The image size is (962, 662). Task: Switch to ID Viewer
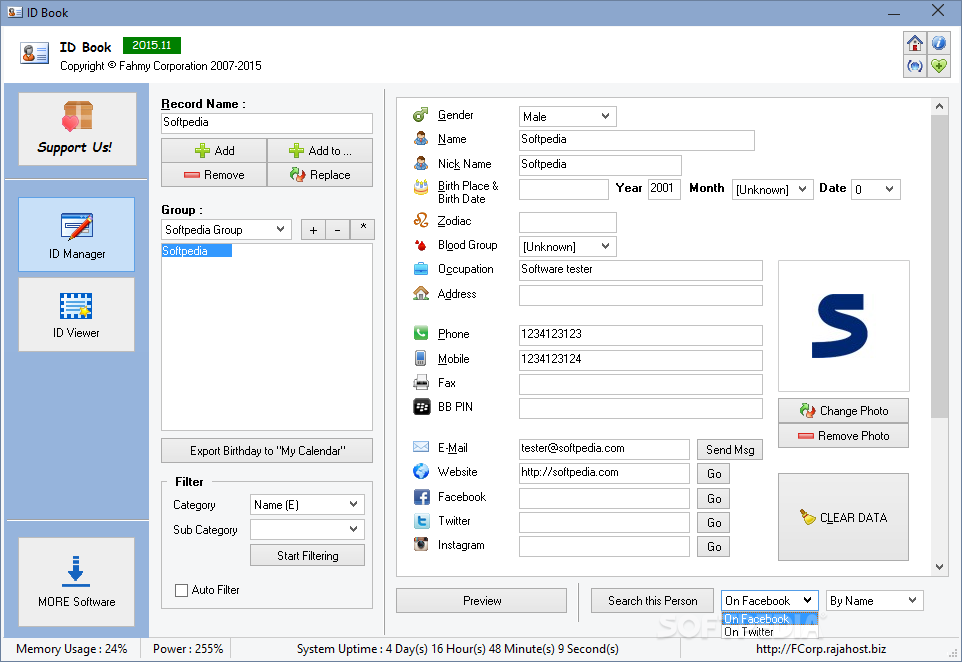77,314
